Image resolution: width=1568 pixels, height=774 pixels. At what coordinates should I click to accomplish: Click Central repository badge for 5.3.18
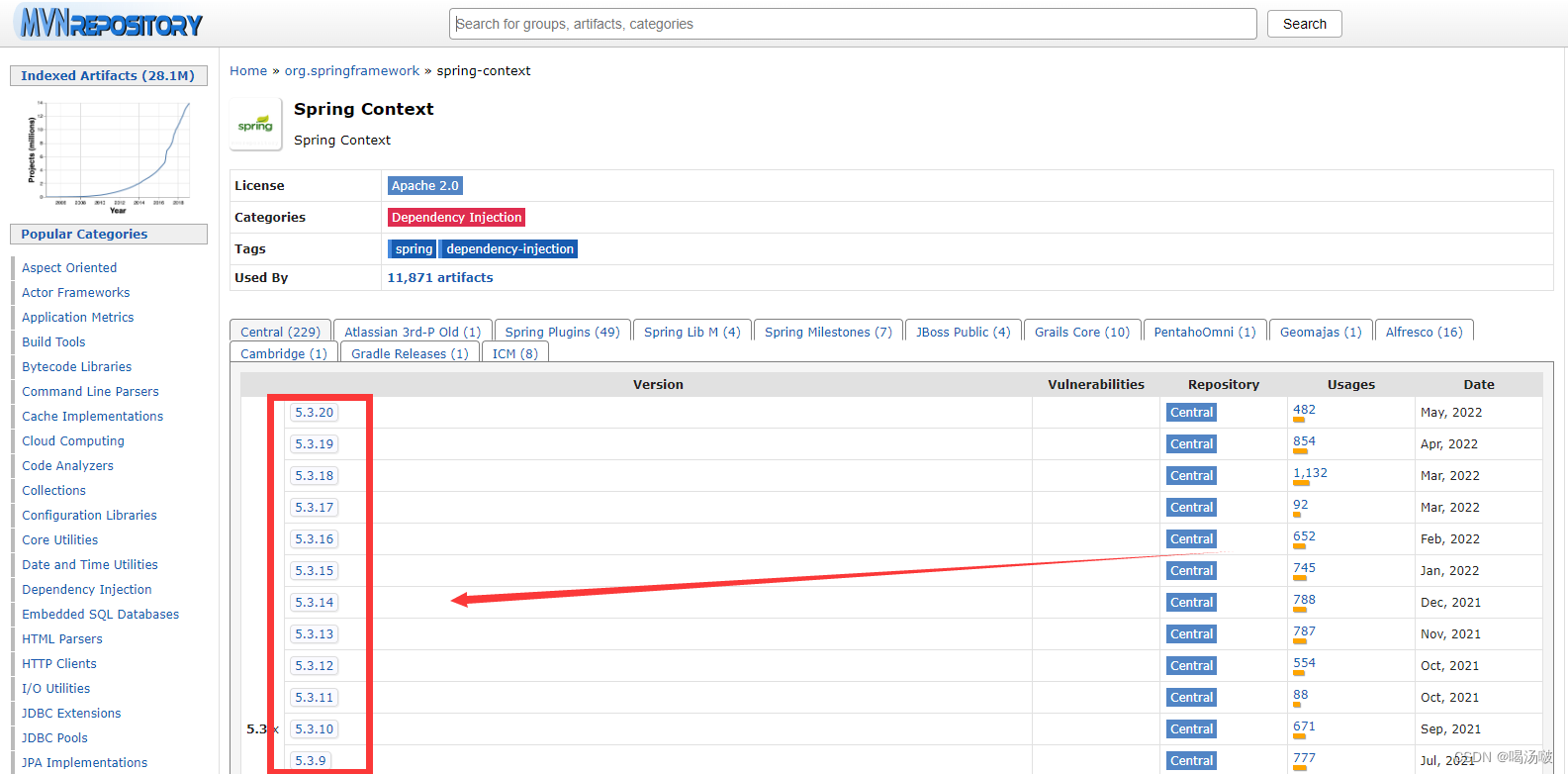click(x=1191, y=476)
